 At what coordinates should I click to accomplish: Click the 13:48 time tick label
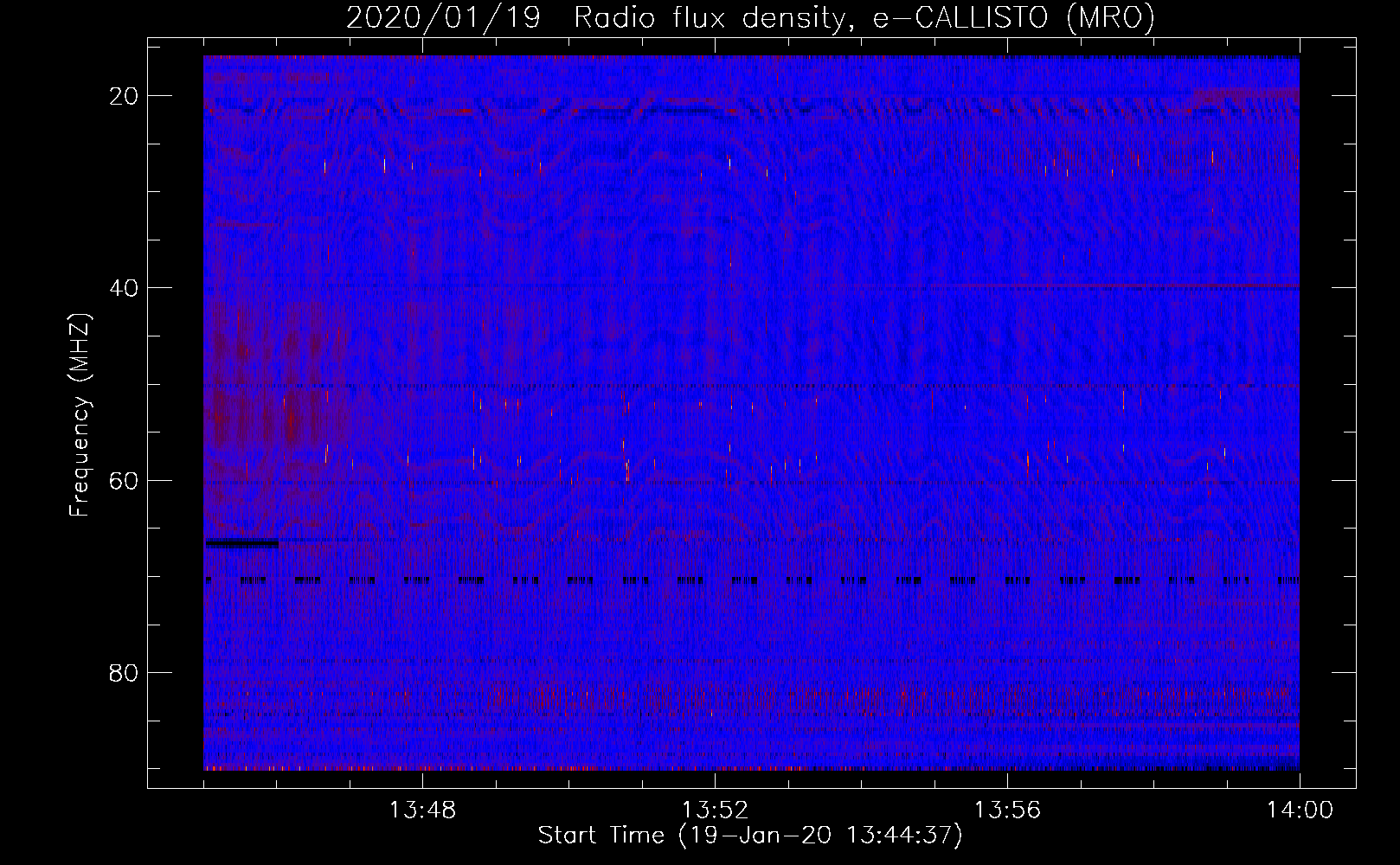pyautogui.click(x=422, y=811)
